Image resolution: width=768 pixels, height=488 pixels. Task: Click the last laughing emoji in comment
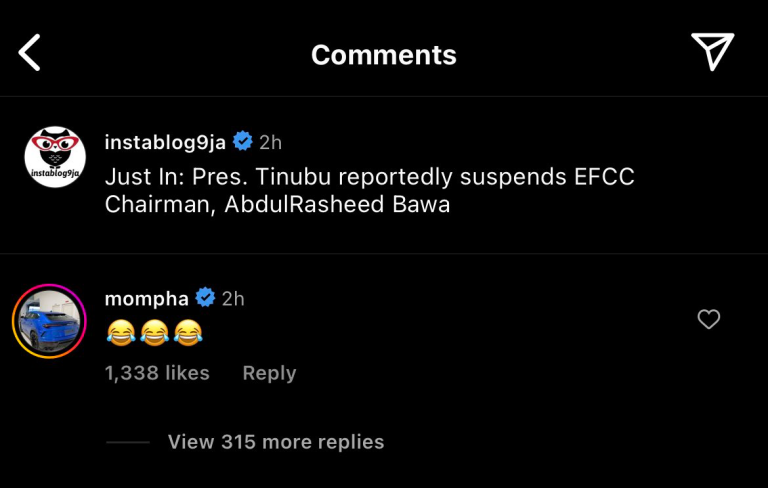188,333
